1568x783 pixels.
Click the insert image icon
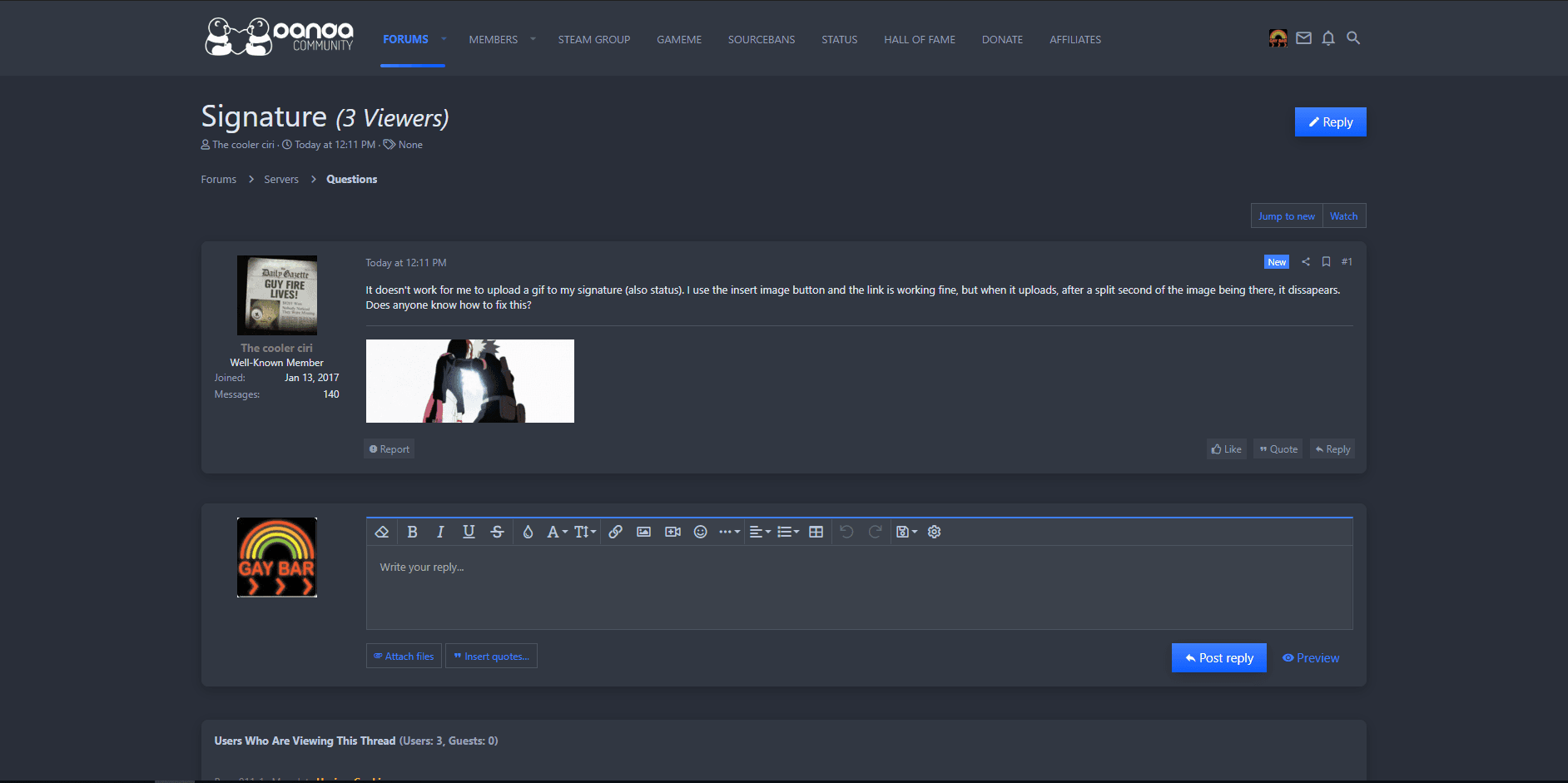(643, 533)
